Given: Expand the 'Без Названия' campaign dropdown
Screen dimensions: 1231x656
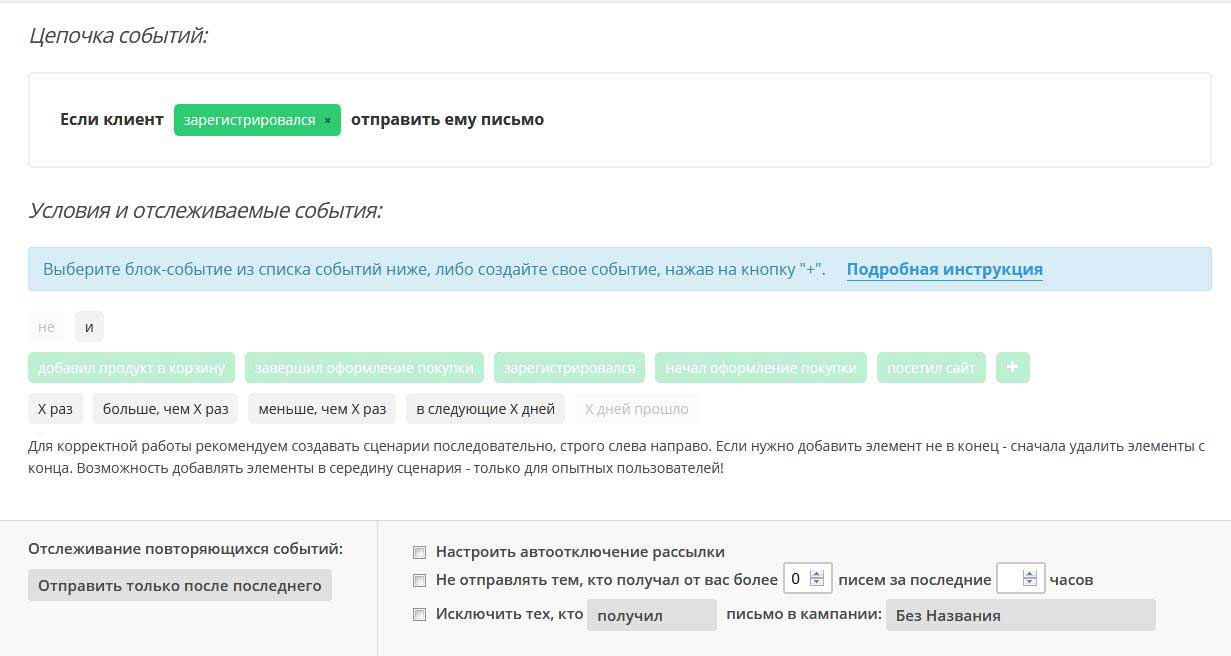Looking at the screenshot, I should point(1019,615).
